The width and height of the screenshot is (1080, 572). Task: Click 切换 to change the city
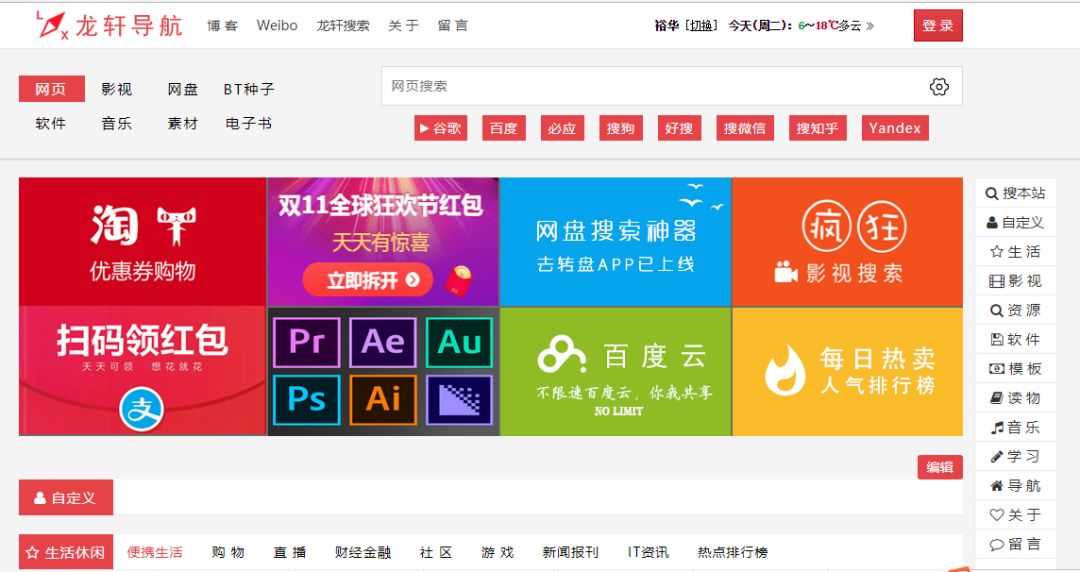(x=701, y=26)
